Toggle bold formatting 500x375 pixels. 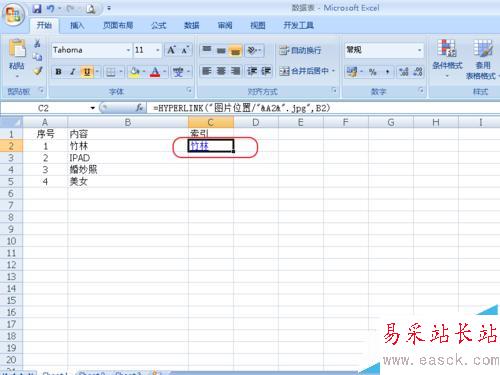[58, 72]
